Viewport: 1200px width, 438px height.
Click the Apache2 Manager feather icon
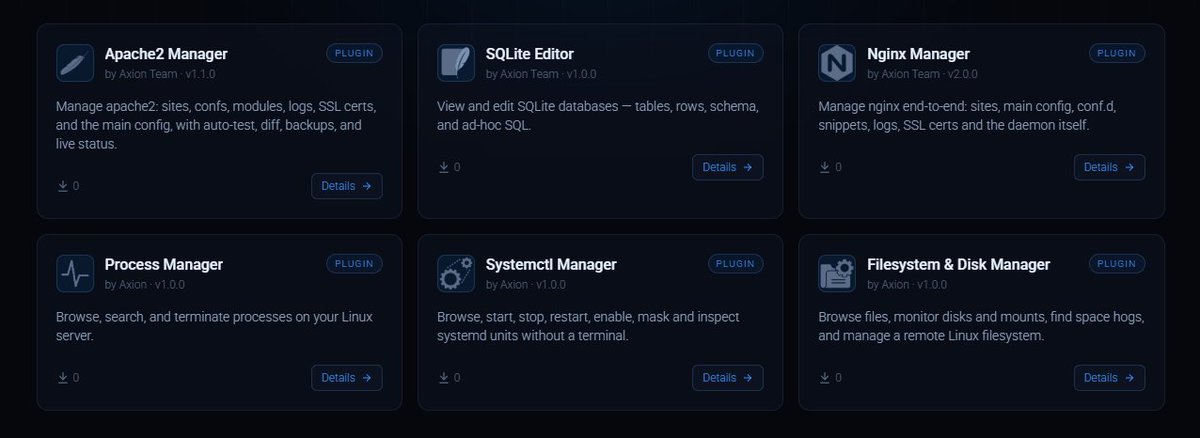click(x=75, y=62)
